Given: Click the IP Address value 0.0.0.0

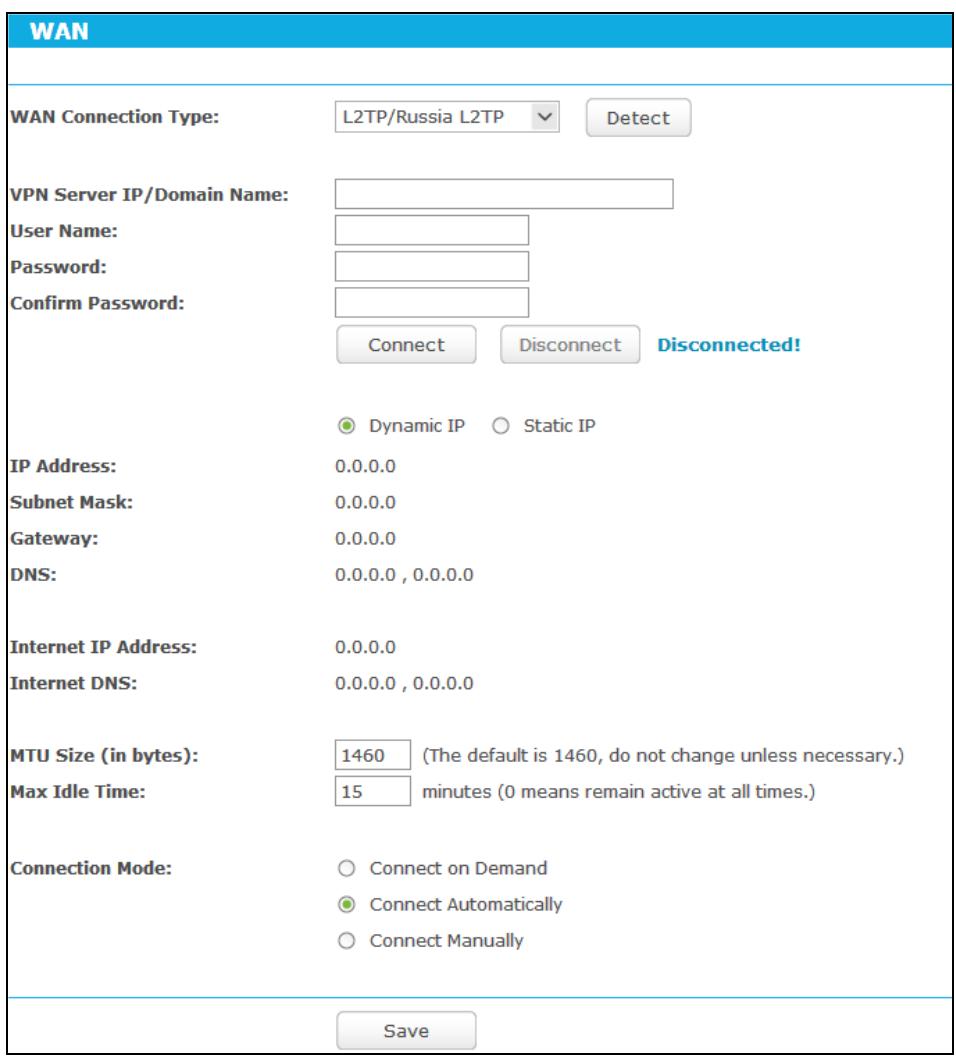Looking at the screenshot, I should pyautogui.click(x=366, y=466).
